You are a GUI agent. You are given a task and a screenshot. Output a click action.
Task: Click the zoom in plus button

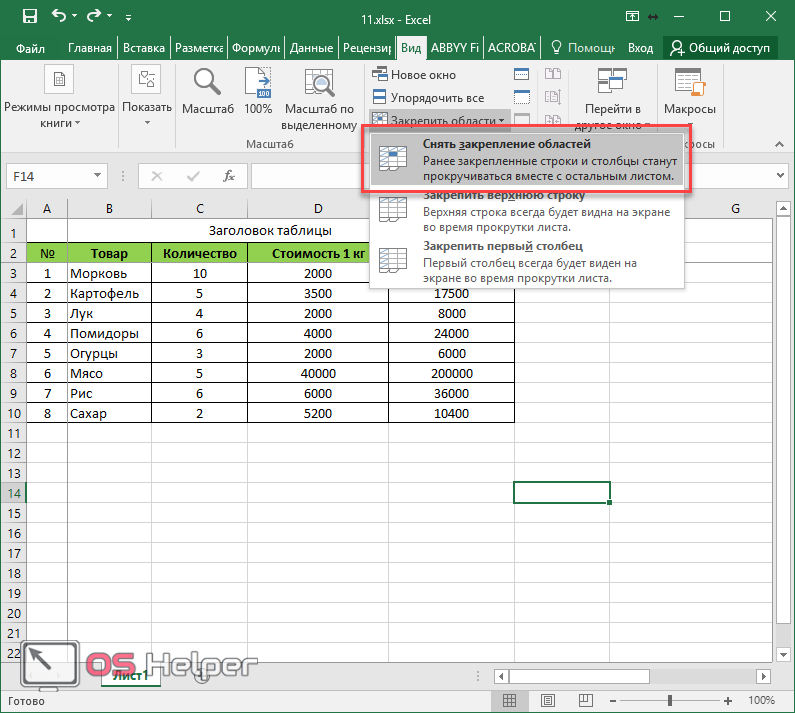(728, 701)
